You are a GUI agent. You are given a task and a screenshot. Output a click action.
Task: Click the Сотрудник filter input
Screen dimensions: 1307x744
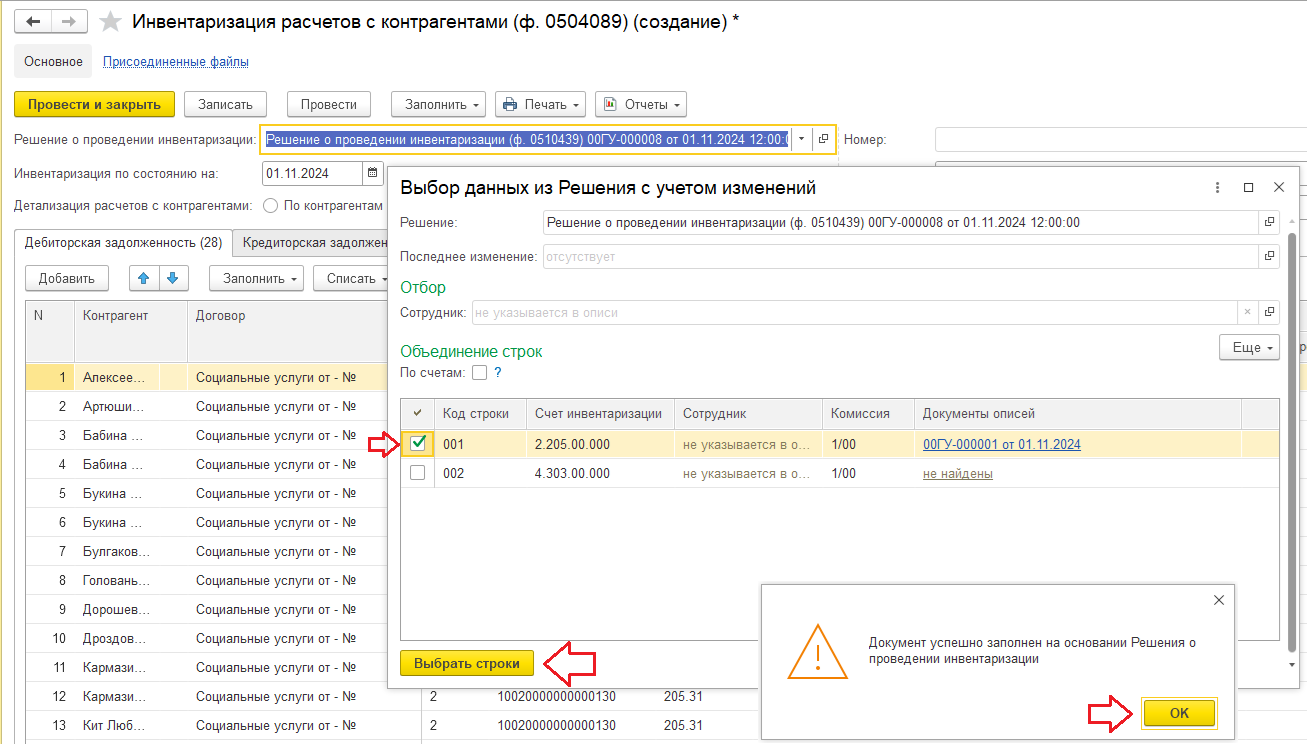pos(855,312)
